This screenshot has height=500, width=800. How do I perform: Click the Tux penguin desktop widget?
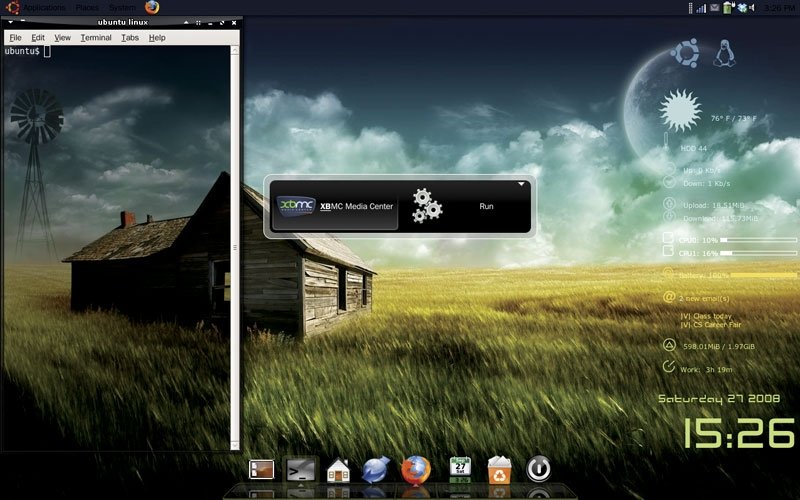tap(724, 54)
